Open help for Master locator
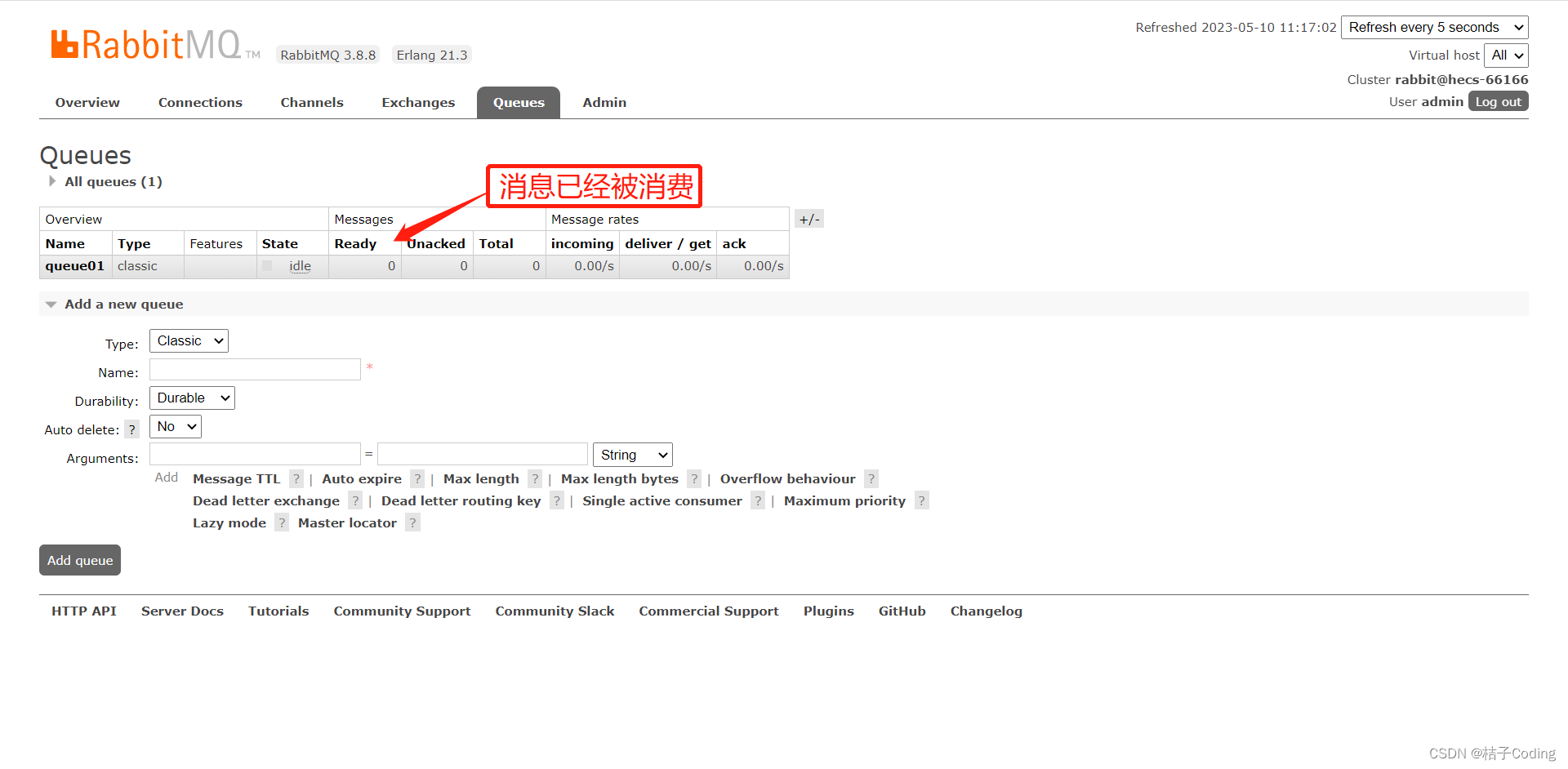Screen dimensions: 1568x769 tap(412, 523)
